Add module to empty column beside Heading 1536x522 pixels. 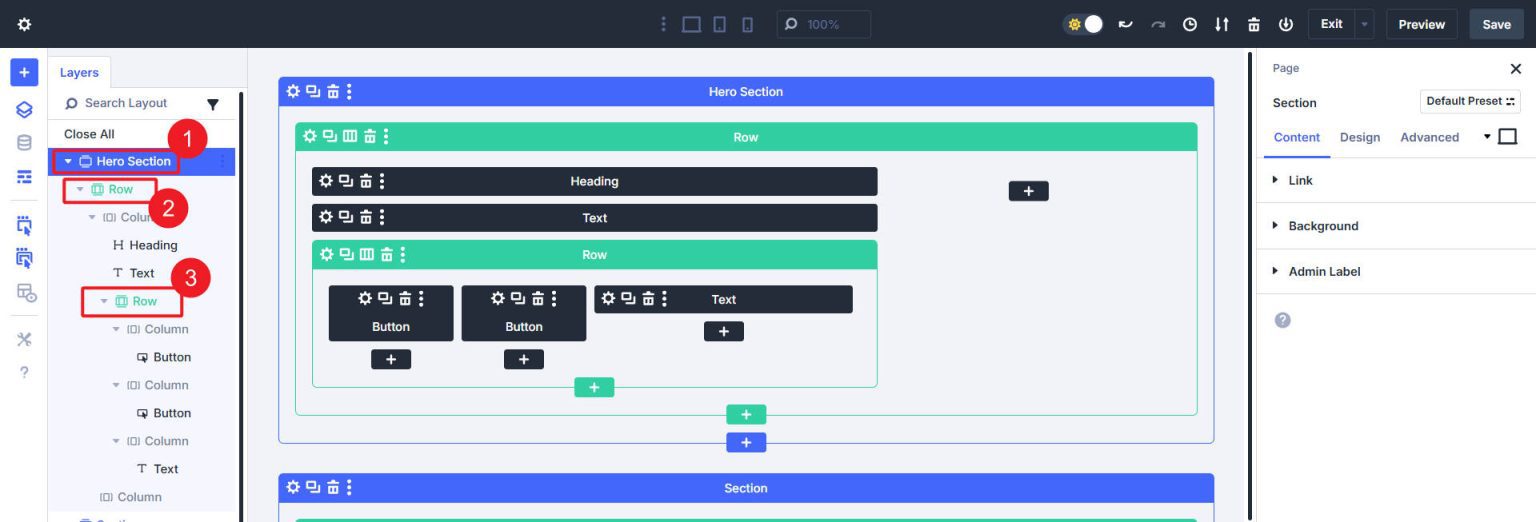click(1028, 191)
